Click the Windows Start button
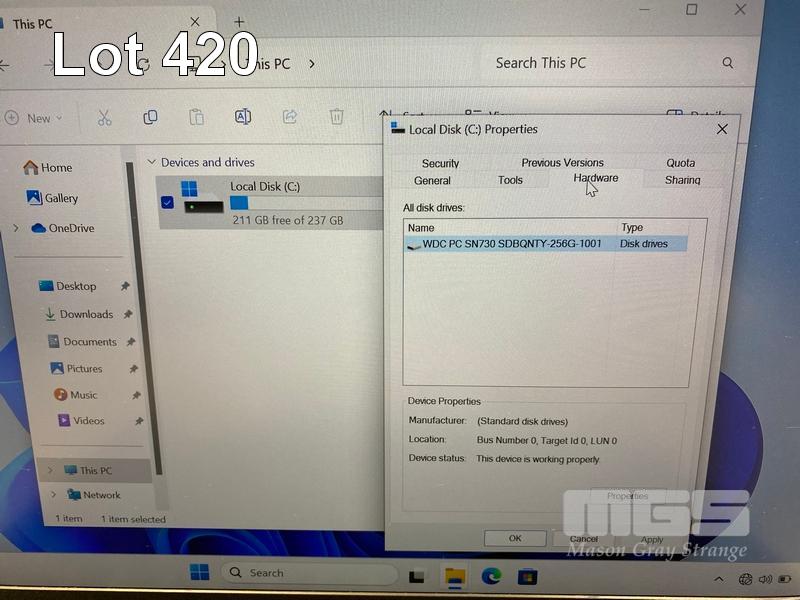800x600 pixels. [x=200, y=573]
